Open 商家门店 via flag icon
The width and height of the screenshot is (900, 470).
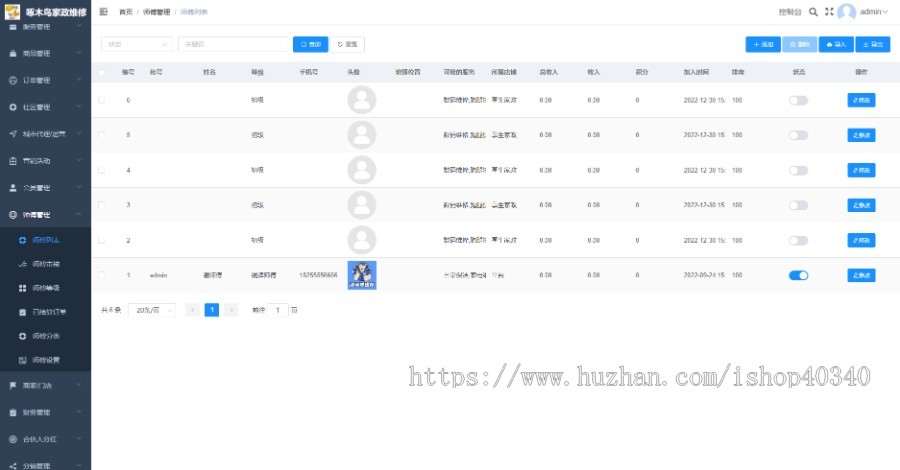(13, 386)
